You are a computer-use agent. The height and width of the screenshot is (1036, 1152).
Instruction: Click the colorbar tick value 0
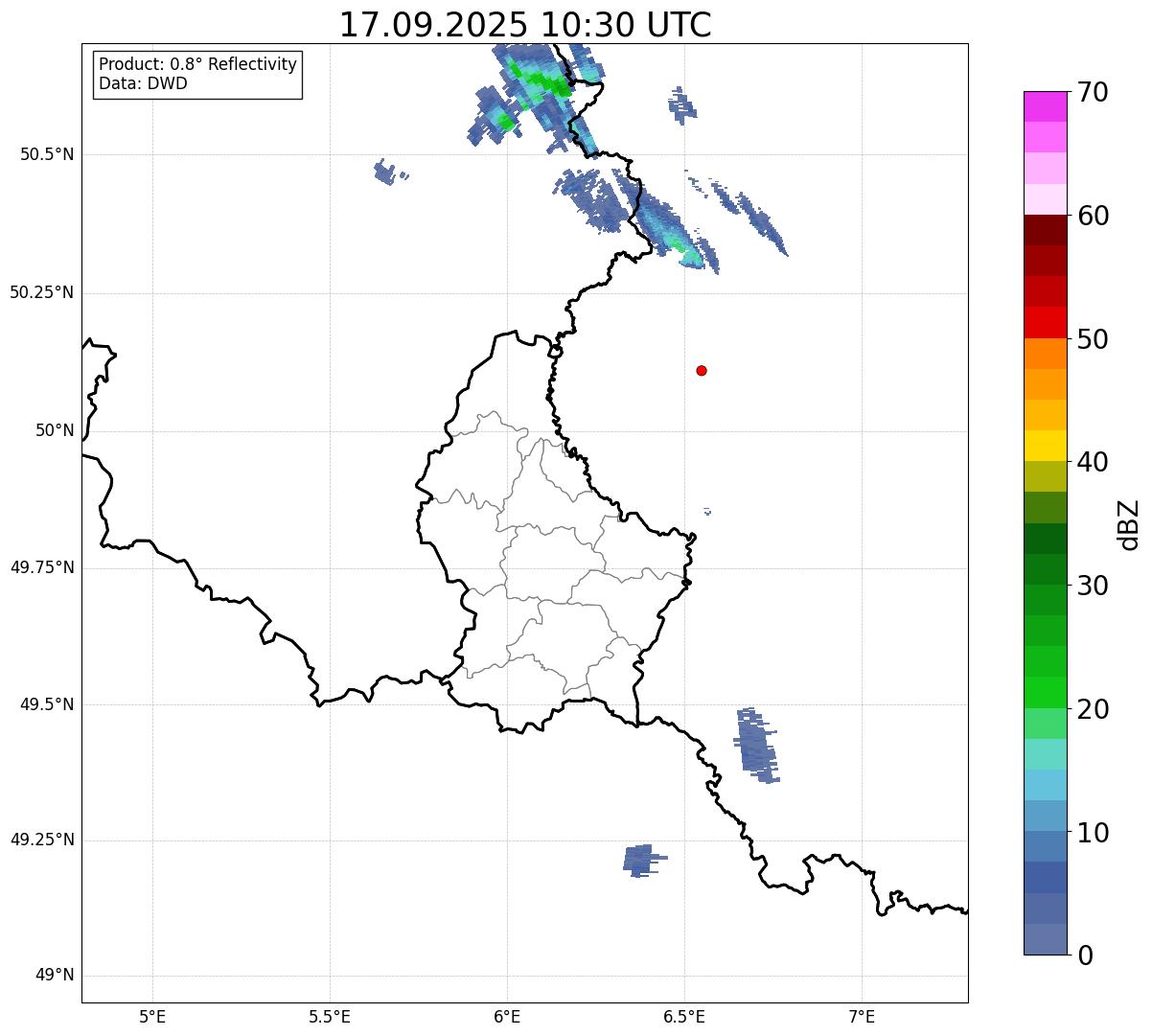tap(1085, 955)
